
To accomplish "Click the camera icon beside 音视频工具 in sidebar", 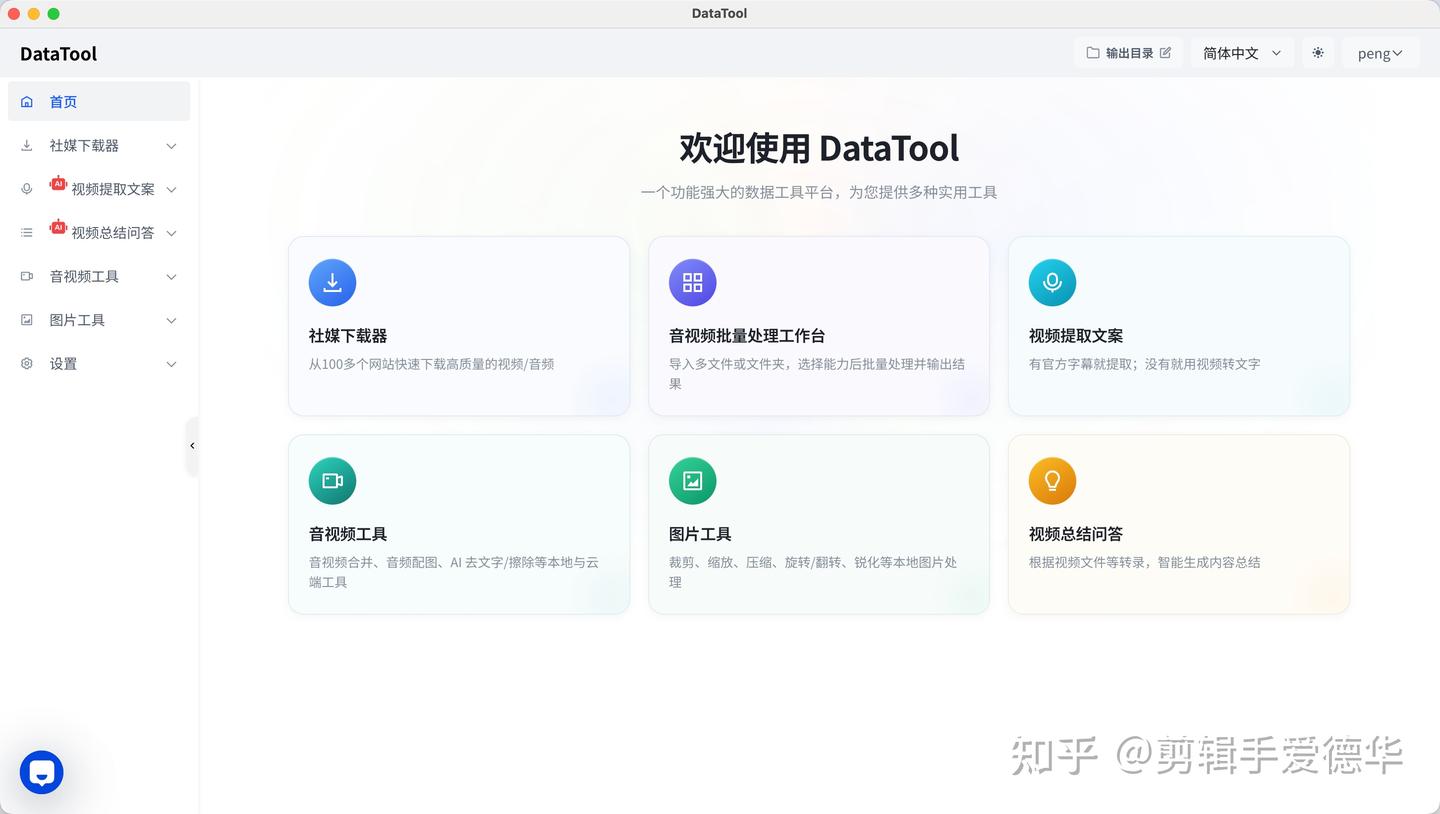I will tap(27, 277).
